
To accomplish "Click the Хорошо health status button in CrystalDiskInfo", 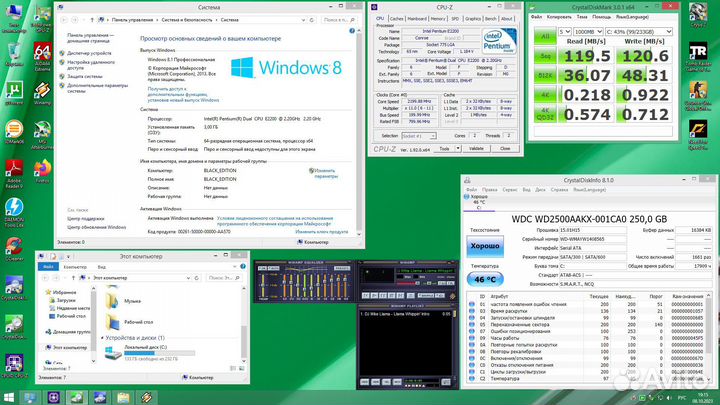I will [x=485, y=246].
